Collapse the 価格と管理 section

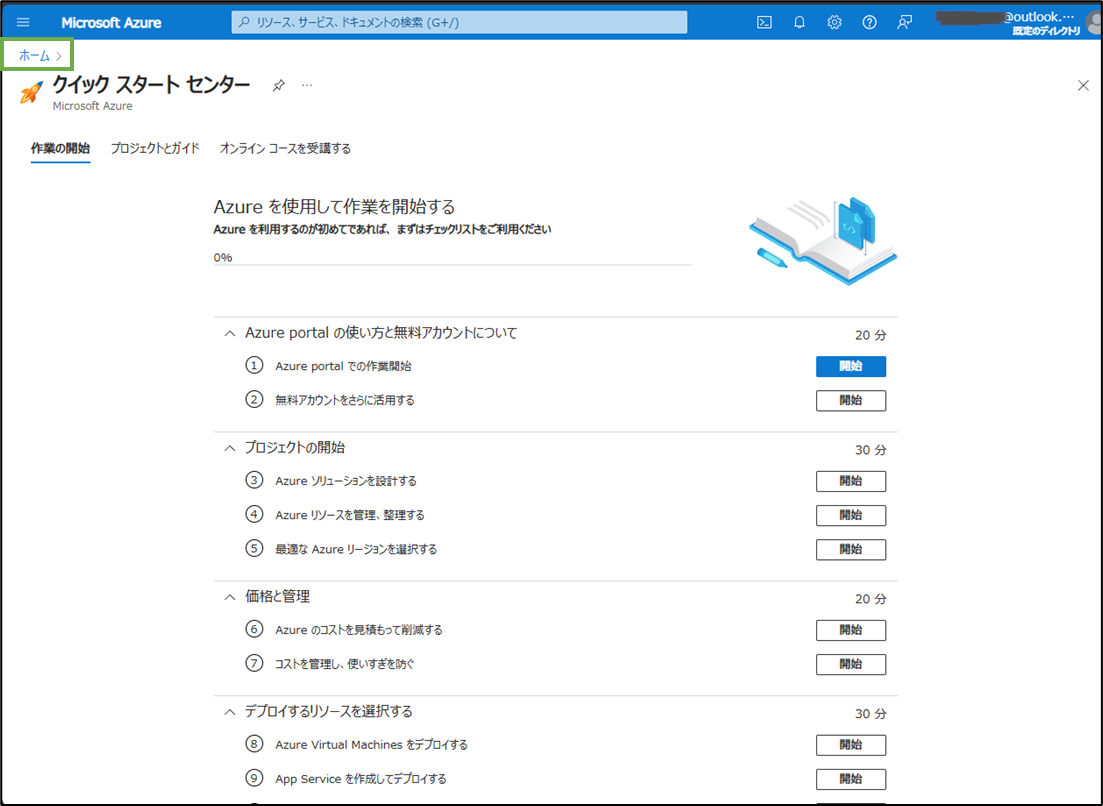[x=229, y=597]
